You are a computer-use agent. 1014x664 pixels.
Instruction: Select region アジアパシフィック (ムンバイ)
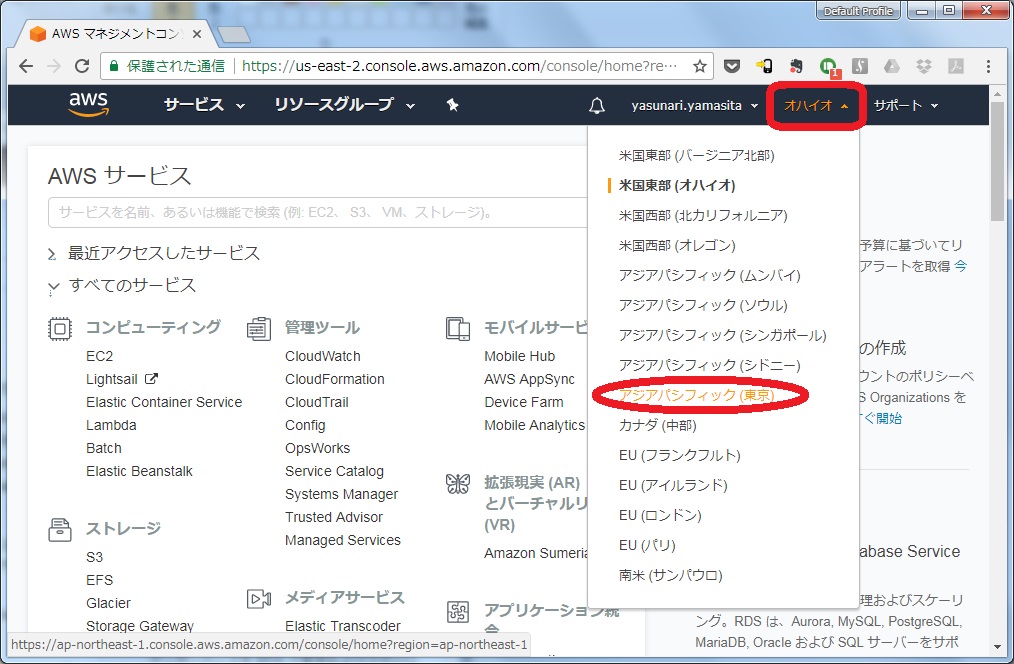709,275
